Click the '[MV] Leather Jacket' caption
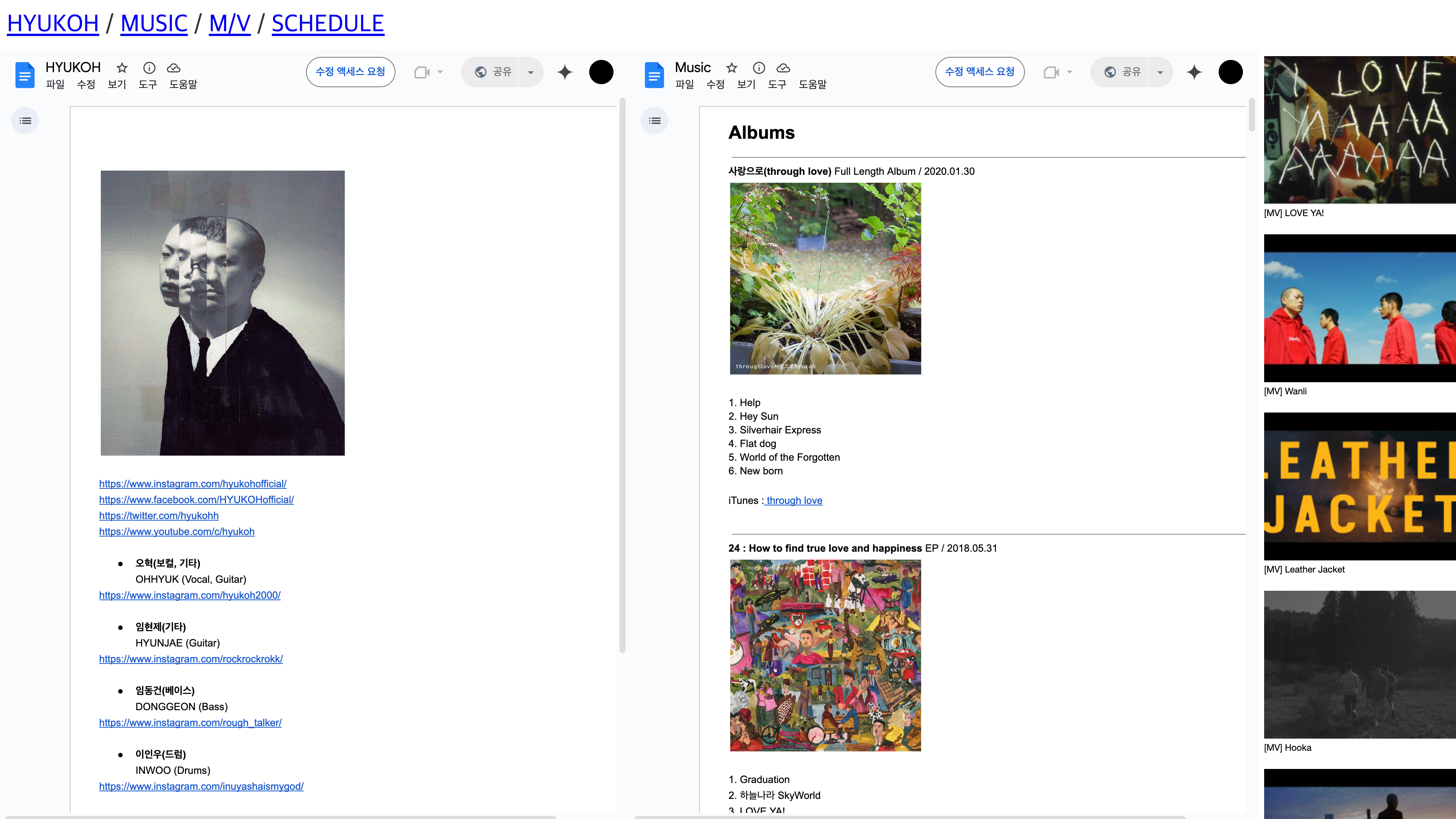 pyautogui.click(x=1304, y=570)
